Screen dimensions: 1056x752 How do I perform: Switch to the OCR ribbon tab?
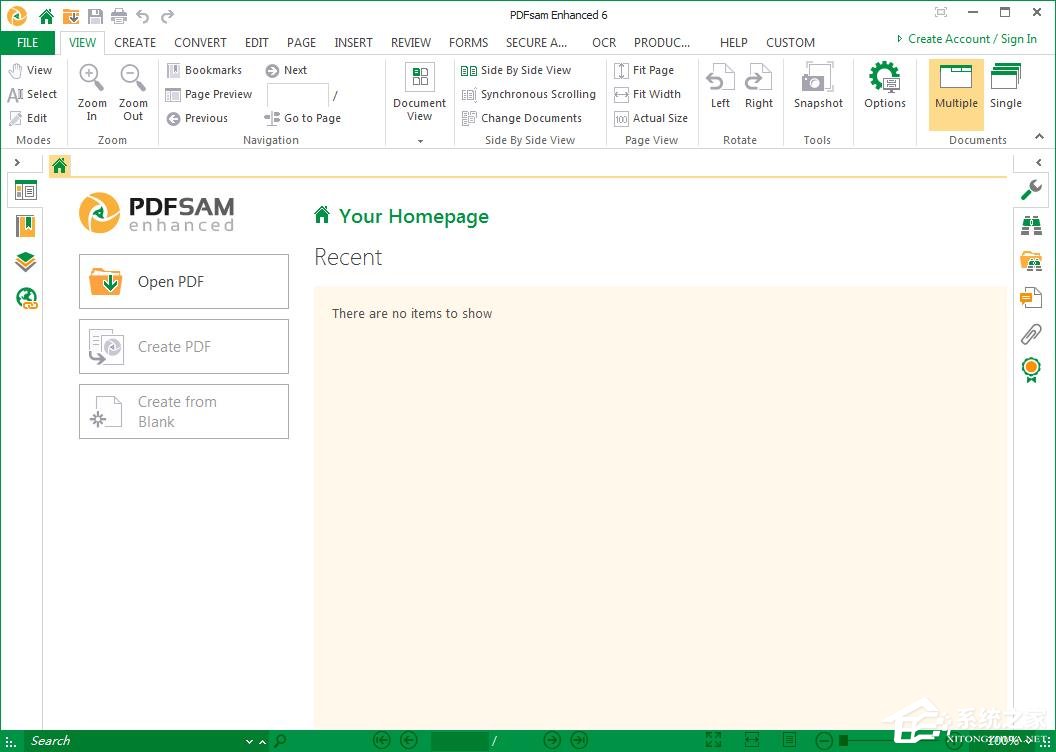(x=604, y=42)
